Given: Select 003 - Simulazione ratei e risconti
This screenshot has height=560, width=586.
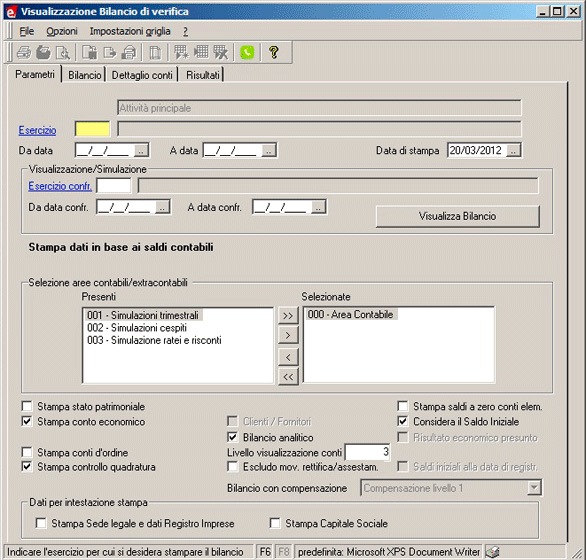Looking at the screenshot, I should coord(154,340).
